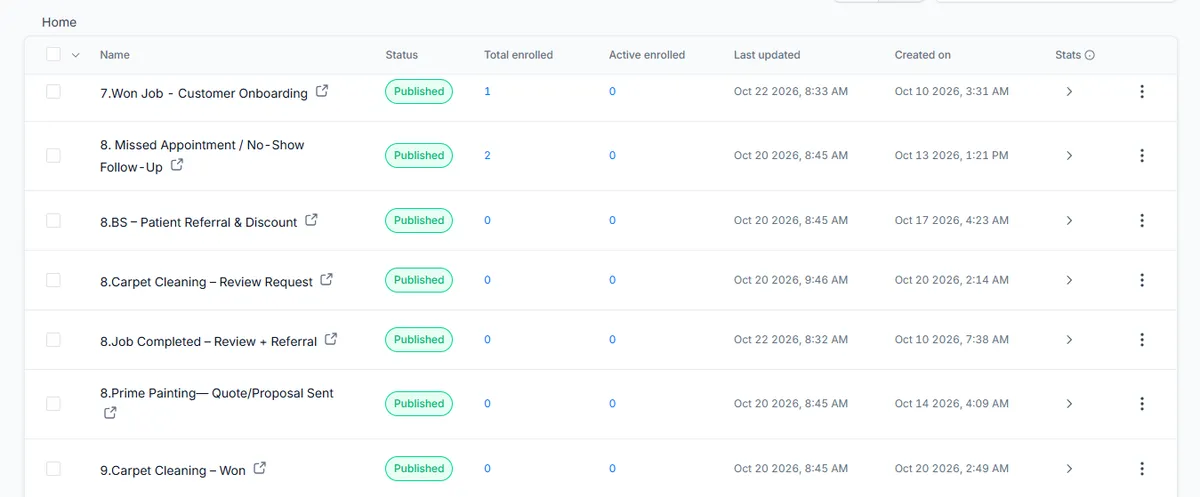Open selection dropdown chevron beside header checkbox
Screen dimensions: 1200x497
click(x=75, y=55)
